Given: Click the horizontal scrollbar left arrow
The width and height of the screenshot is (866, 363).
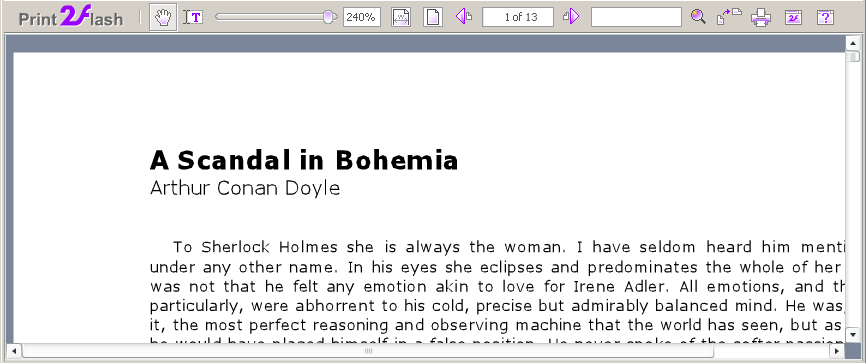Looking at the screenshot, I should pos(14,351).
